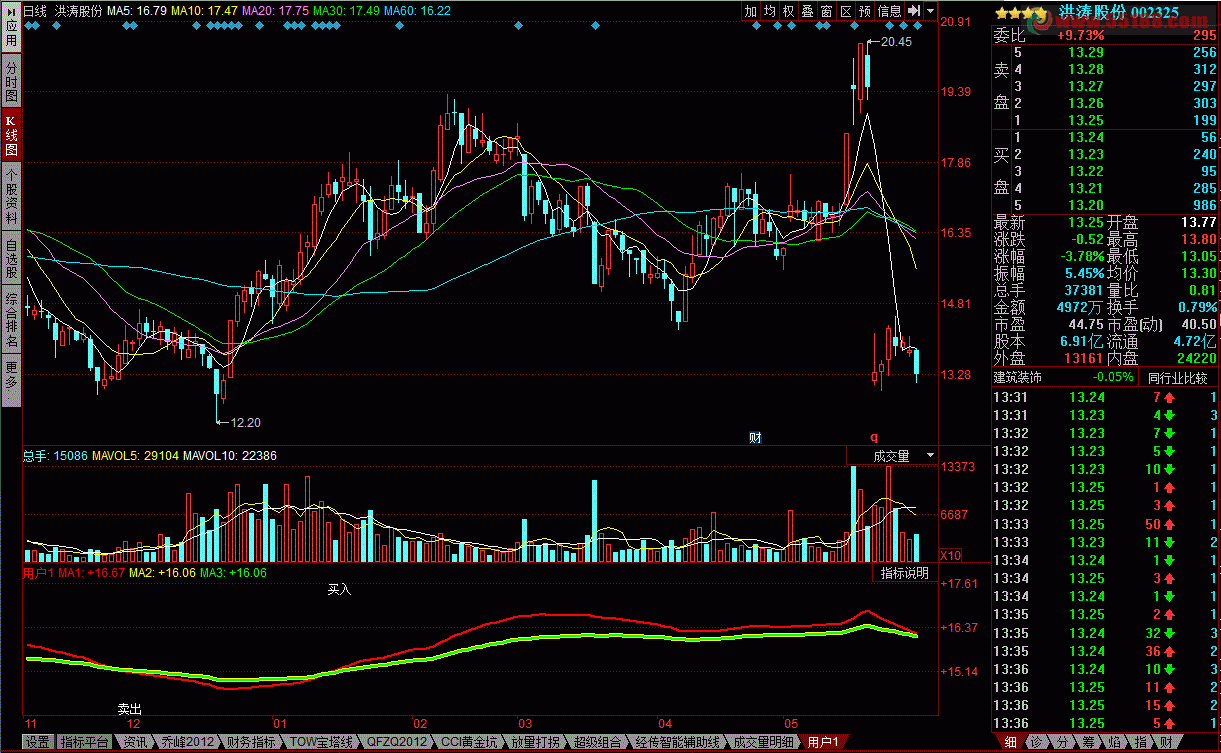Click the 区 range toolbar button

point(846,11)
